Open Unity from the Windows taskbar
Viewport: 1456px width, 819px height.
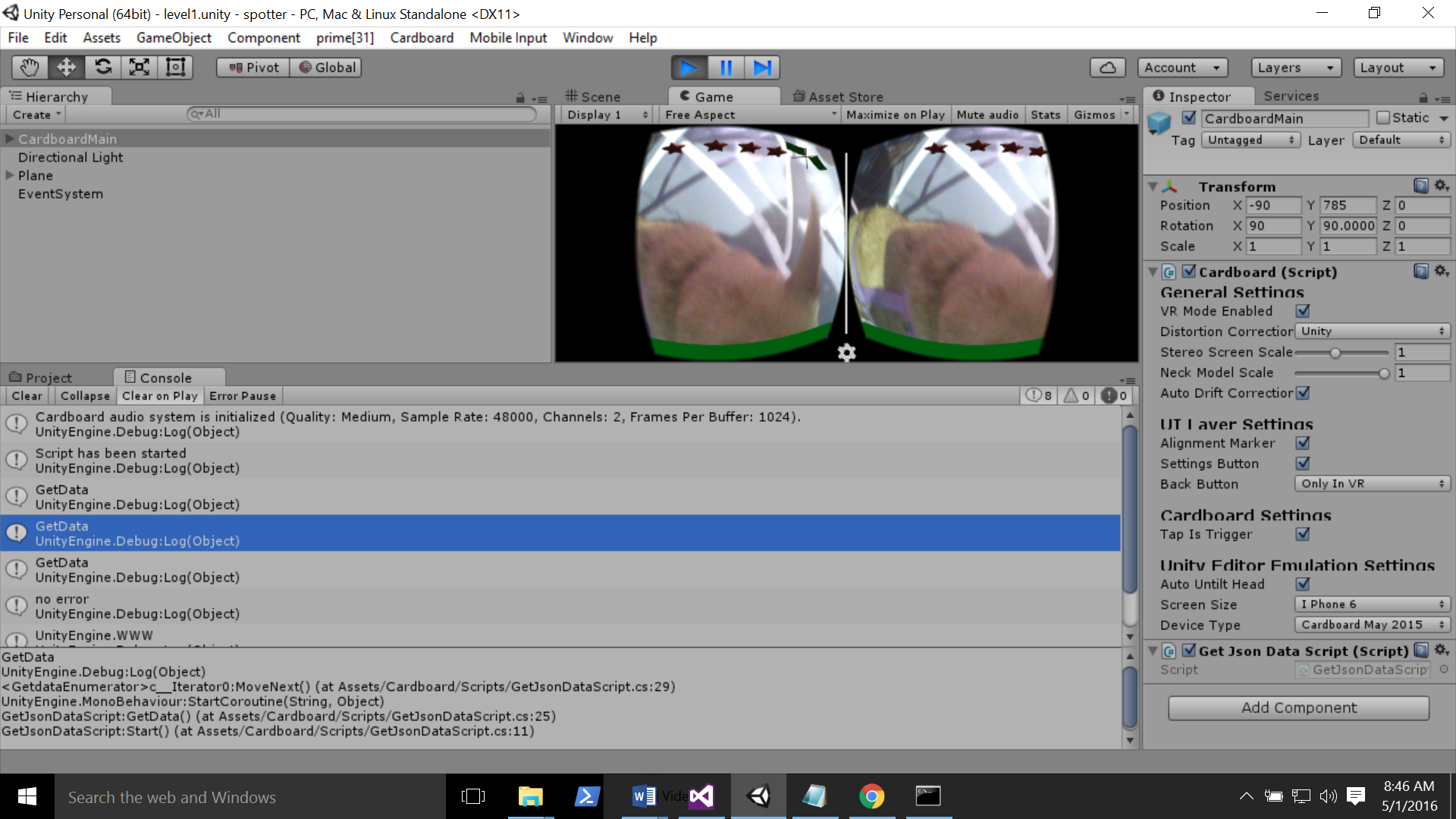tap(758, 796)
